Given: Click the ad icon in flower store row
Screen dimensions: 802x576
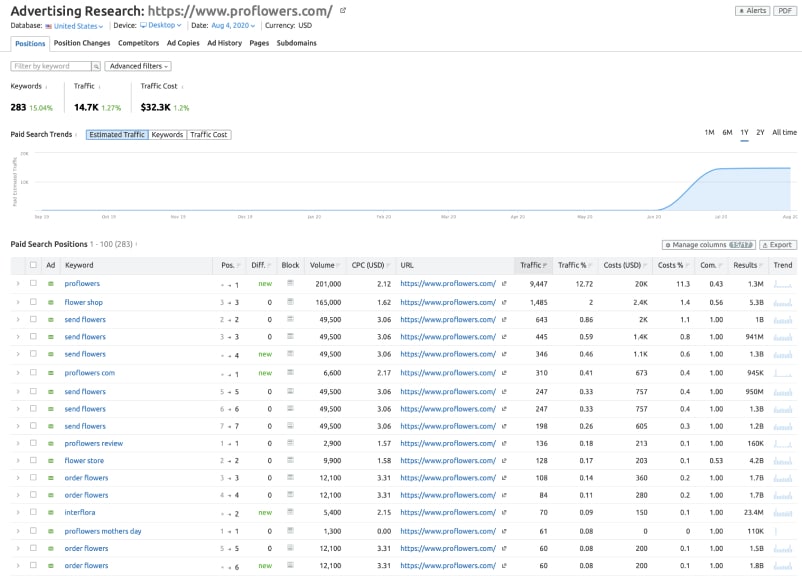Looking at the screenshot, I should point(51,461).
